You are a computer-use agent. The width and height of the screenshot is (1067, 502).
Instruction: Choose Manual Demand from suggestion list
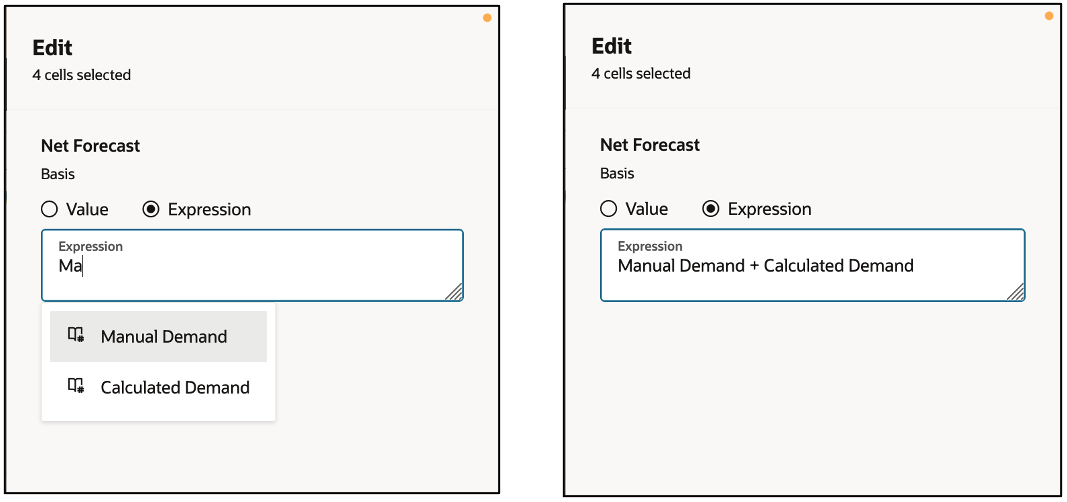[159, 336]
